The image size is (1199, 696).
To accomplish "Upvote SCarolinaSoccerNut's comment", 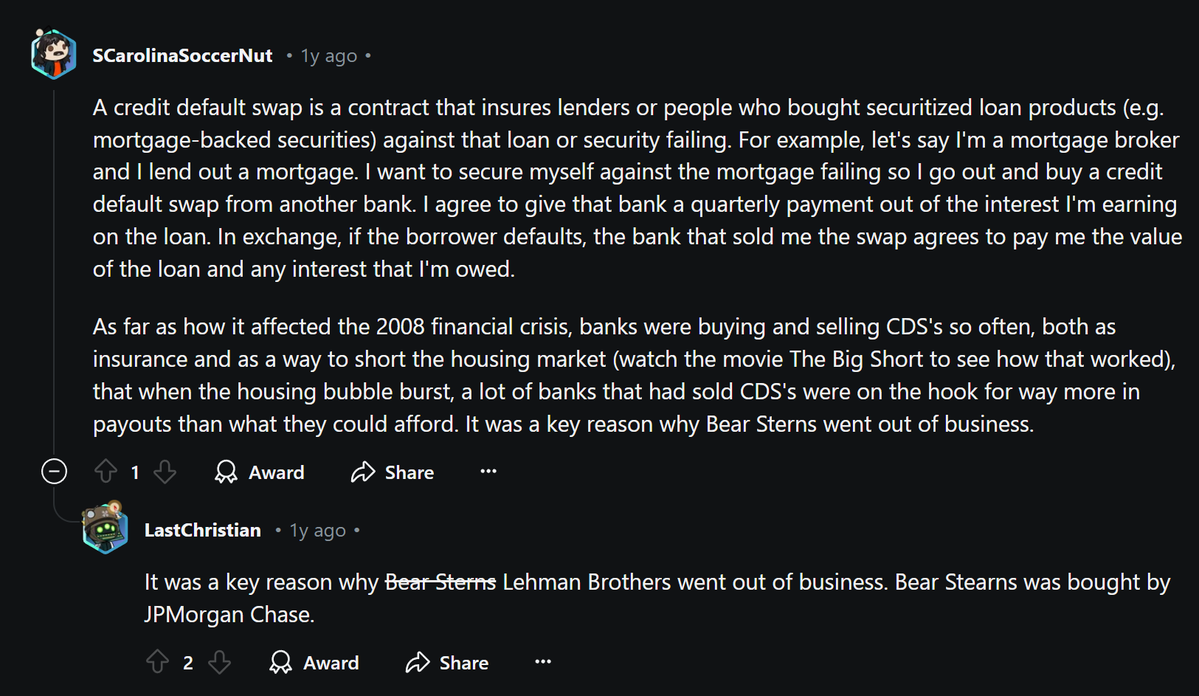I will coord(106,472).
